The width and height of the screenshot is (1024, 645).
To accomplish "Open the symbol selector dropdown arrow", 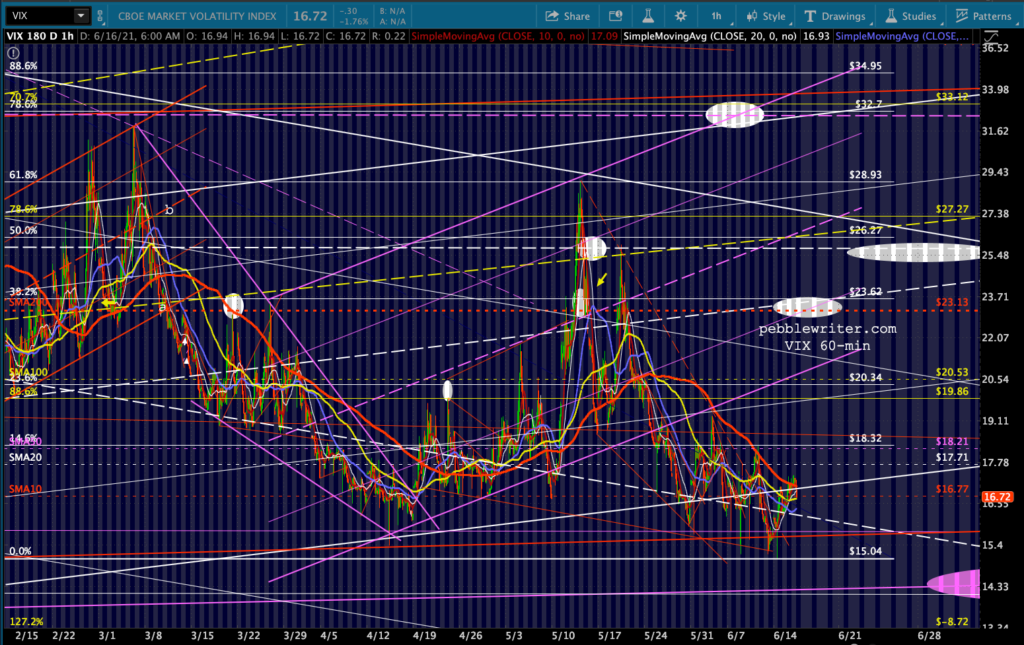I will pyautogui.click(x=81, y=16).
